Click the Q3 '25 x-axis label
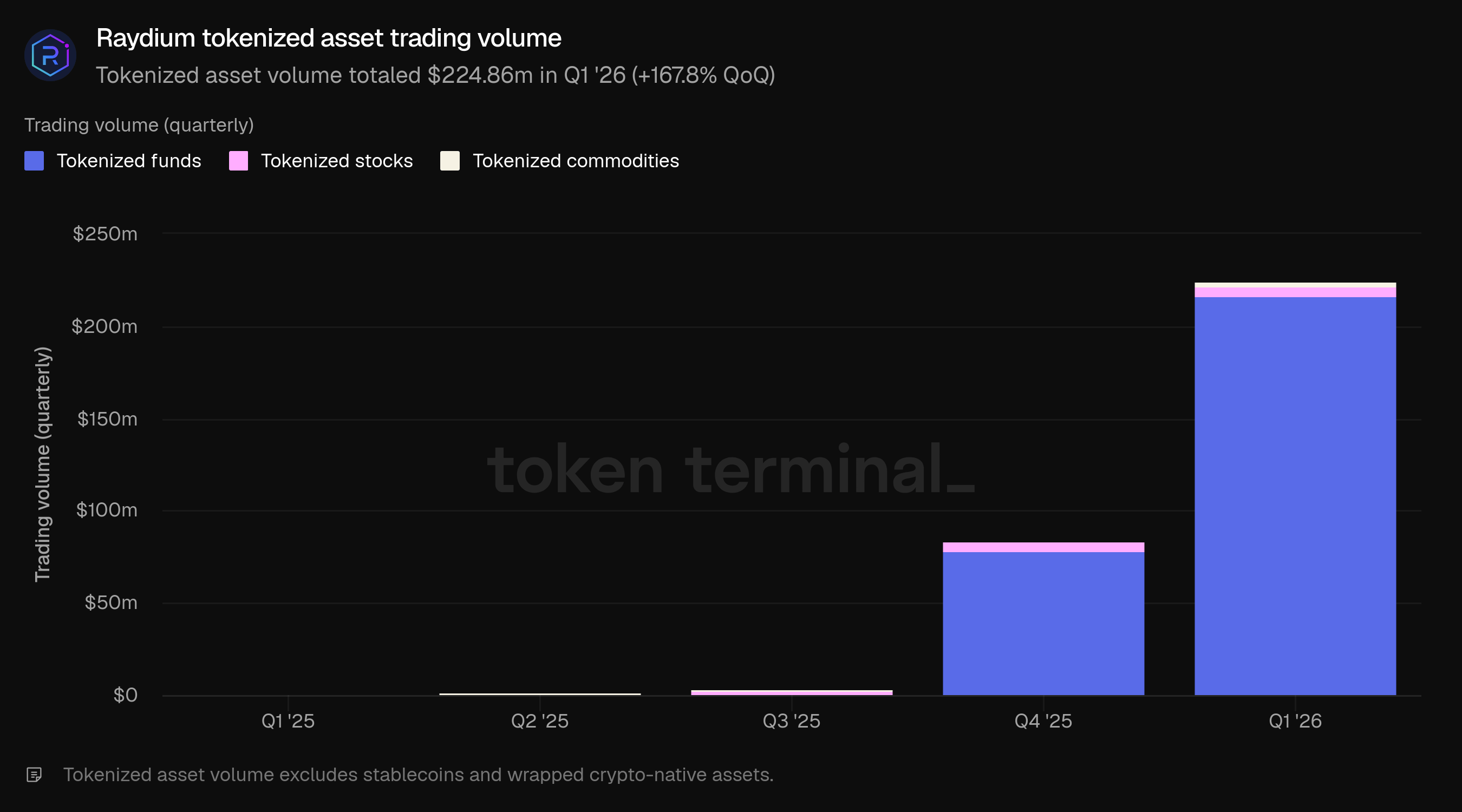The width and height of the screenshot is (1462, 812). click(791, 721)
